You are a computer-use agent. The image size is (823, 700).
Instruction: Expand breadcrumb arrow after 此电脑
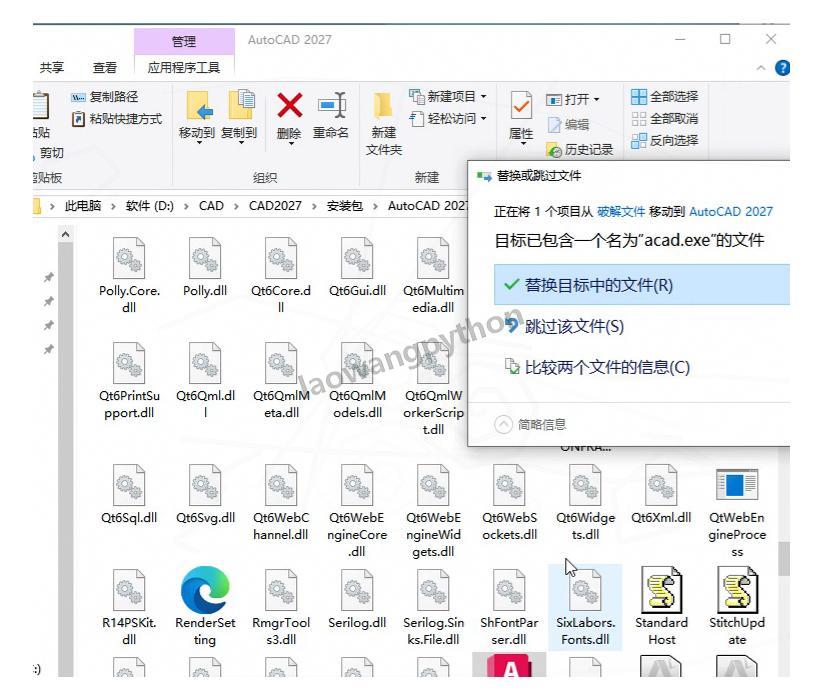pyautogui.click(x=113, y=206)
